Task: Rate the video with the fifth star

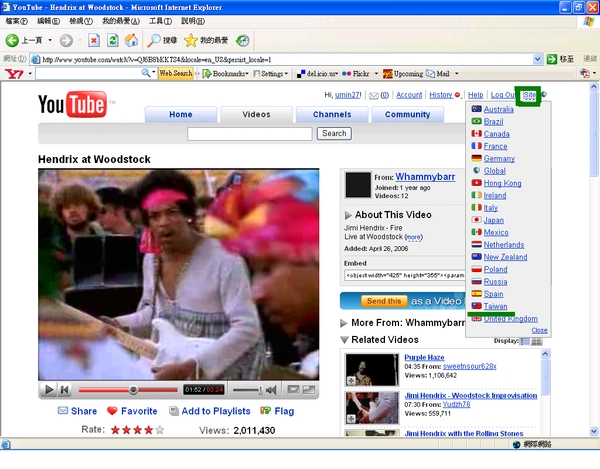Action: click(160, 430)
